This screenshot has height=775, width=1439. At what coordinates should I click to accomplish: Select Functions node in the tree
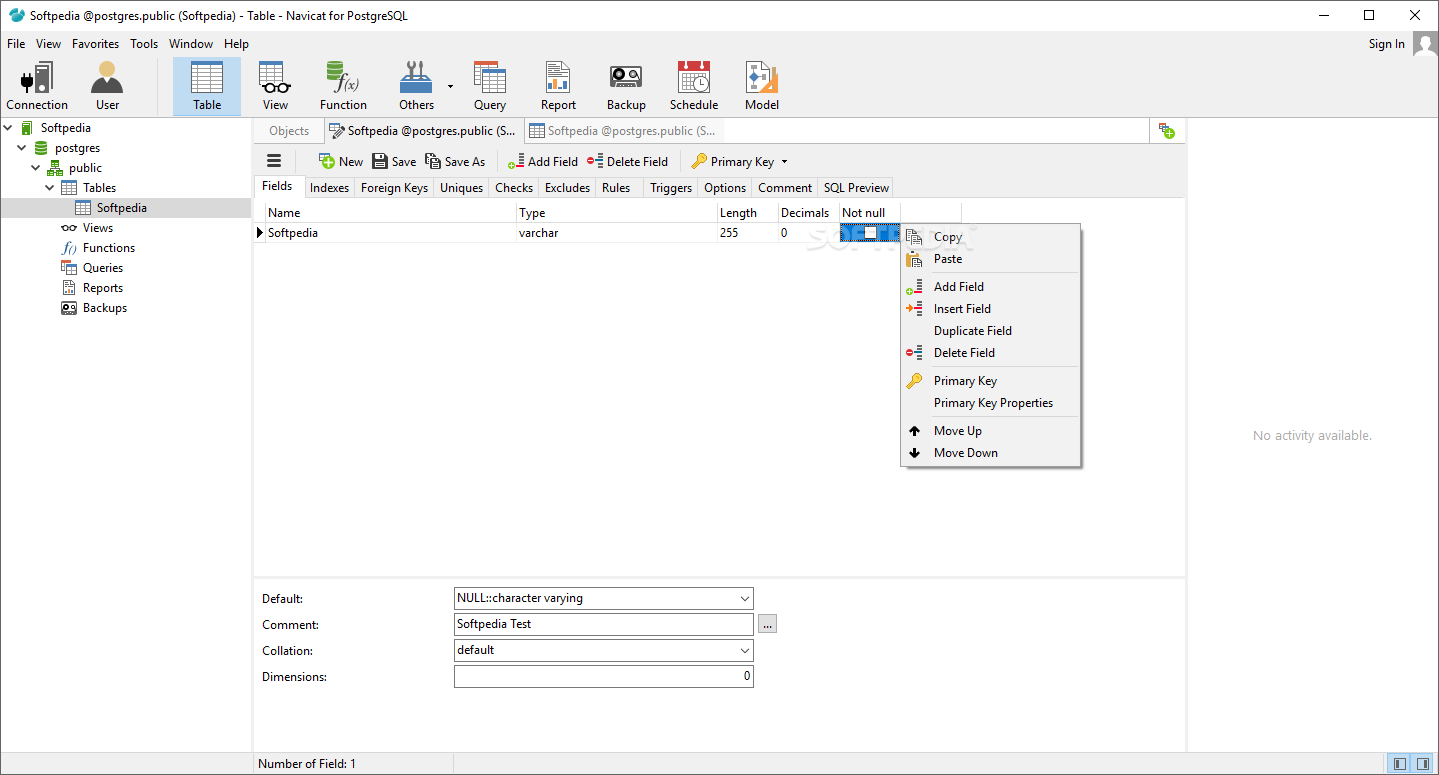[x=109, y=248]
